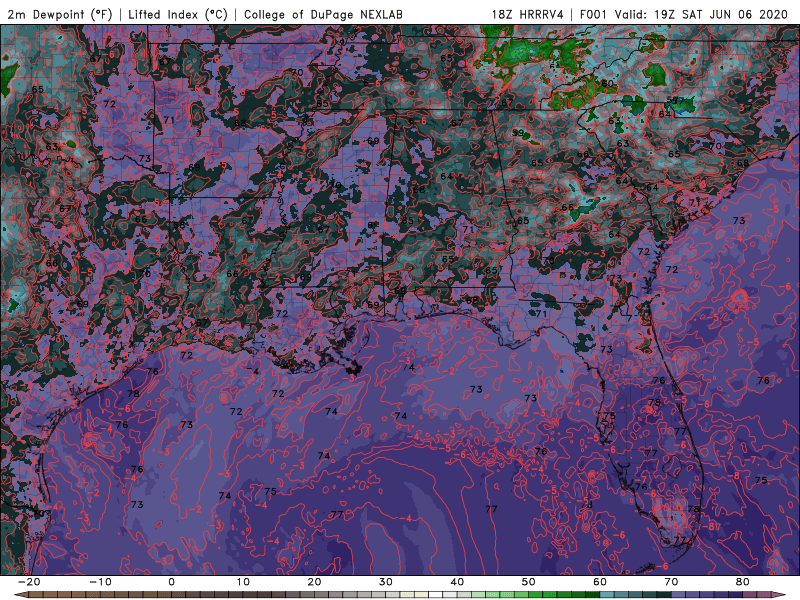Select the 0 tick label on the colorbar

pyautogui.click(x=171, y=582)
